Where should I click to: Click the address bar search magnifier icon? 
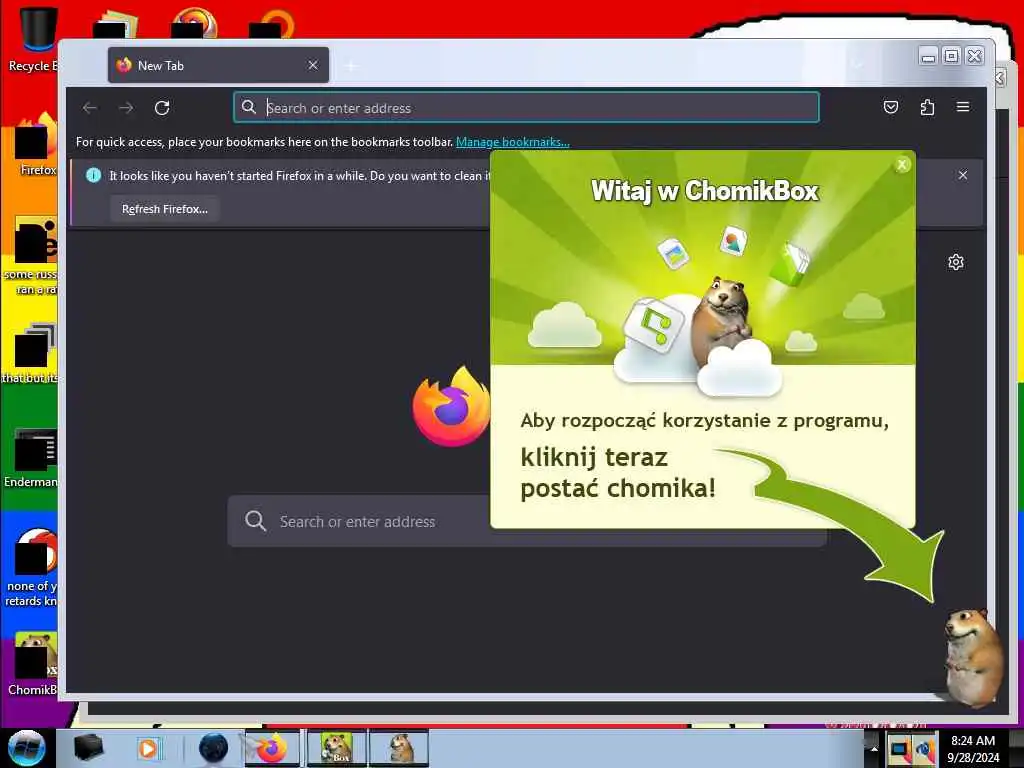pos(249,107)
